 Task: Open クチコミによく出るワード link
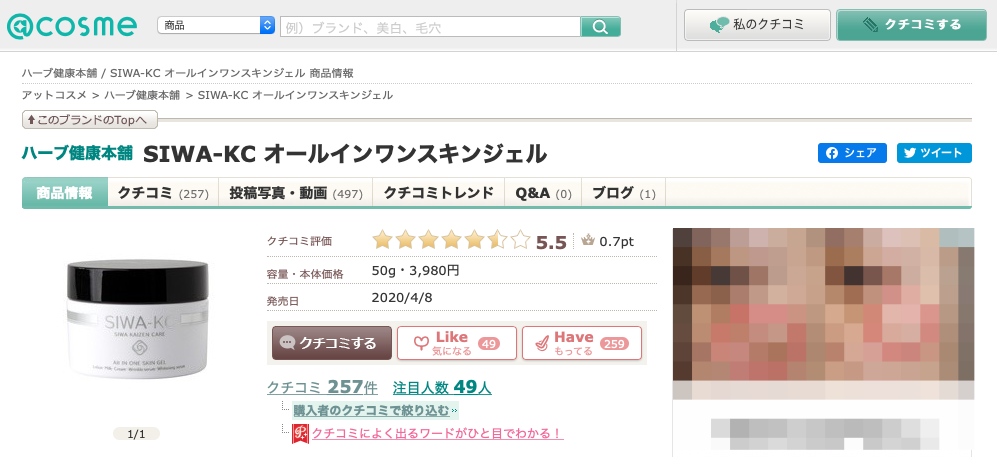(437, 433)
